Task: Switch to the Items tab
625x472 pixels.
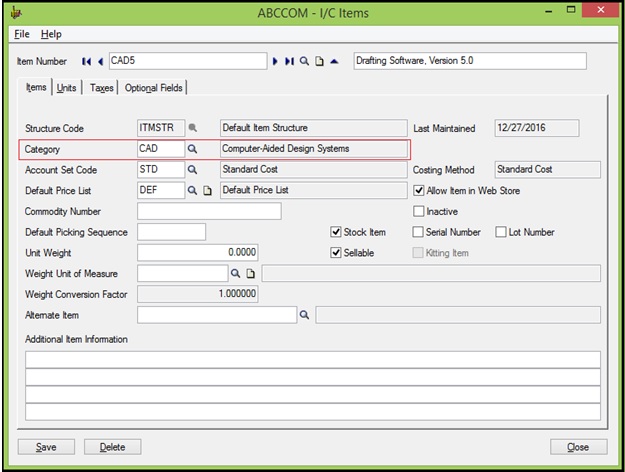Action: tap(36, 87)
